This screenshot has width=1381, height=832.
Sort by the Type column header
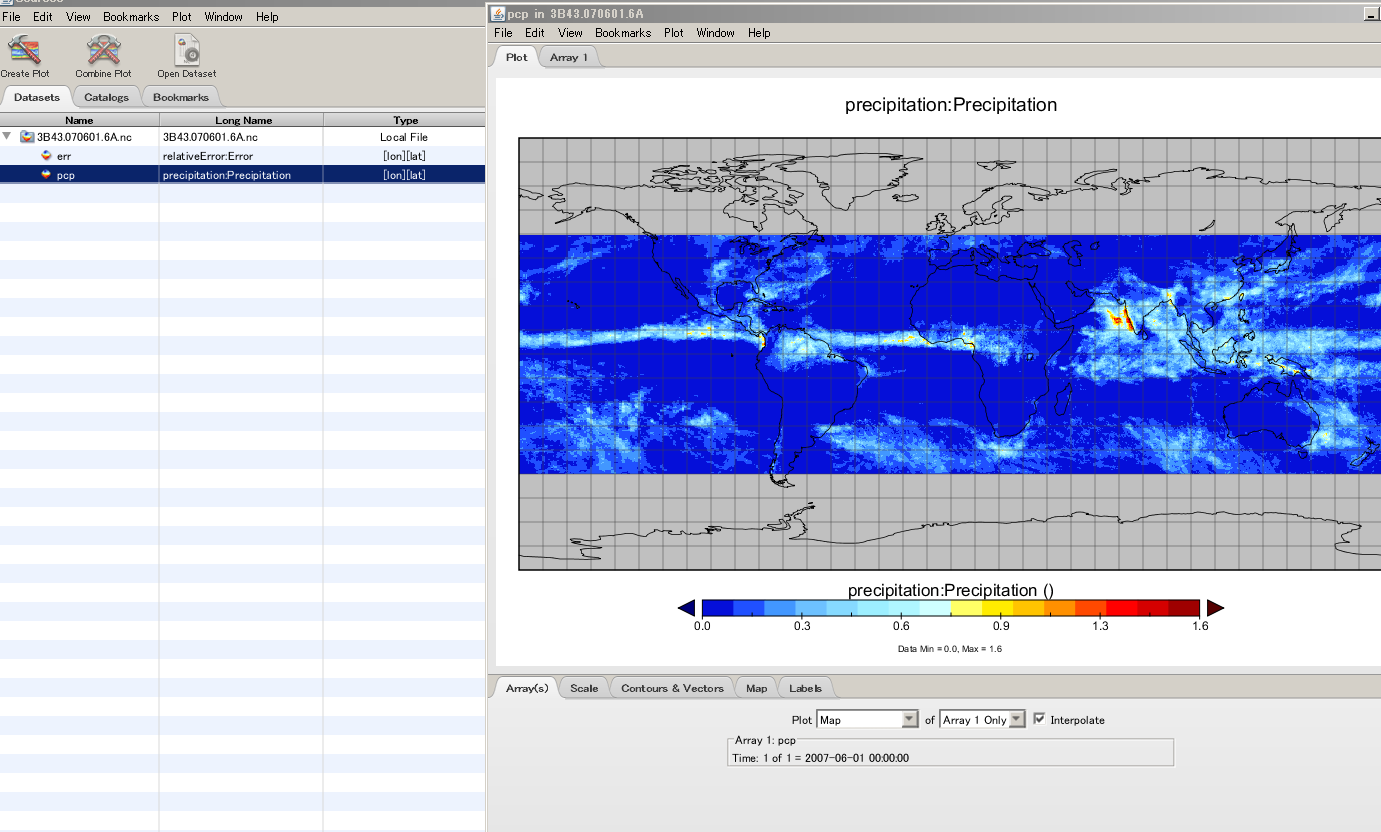tap(405, 120)
